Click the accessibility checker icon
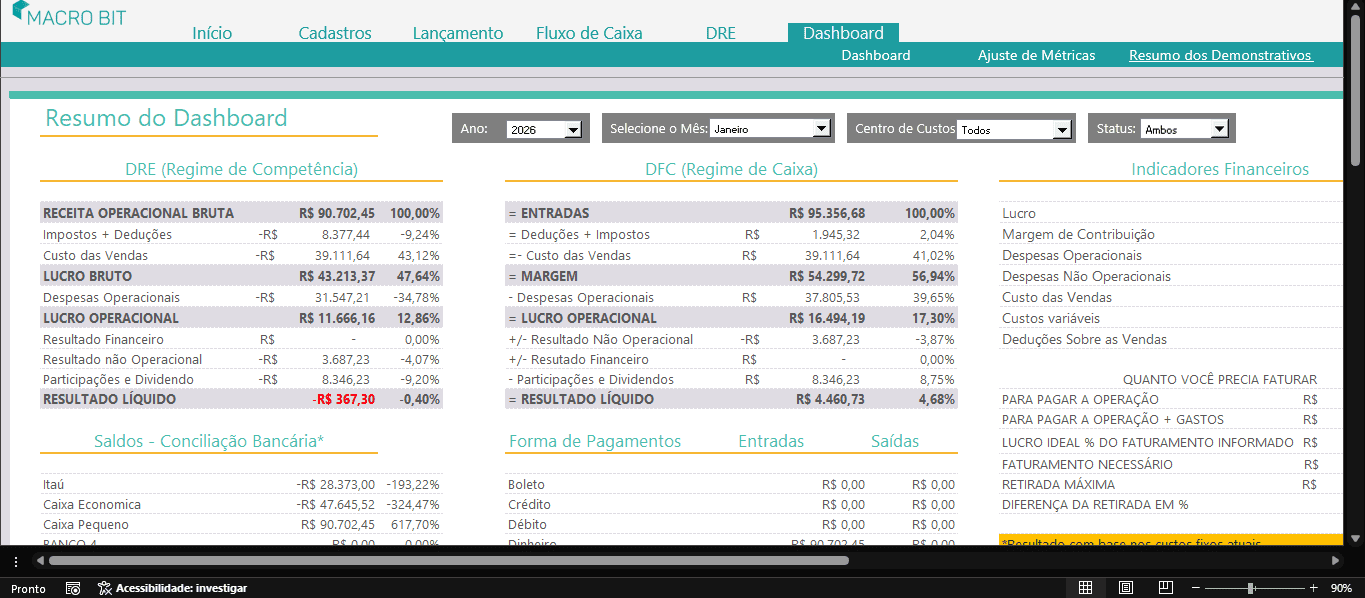 [104, 588]
